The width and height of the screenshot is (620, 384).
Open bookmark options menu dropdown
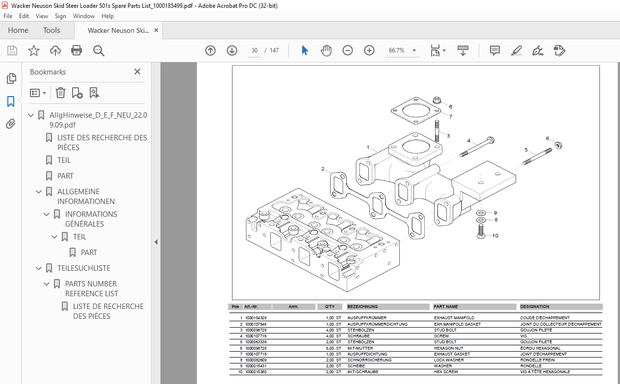[38, 93]
